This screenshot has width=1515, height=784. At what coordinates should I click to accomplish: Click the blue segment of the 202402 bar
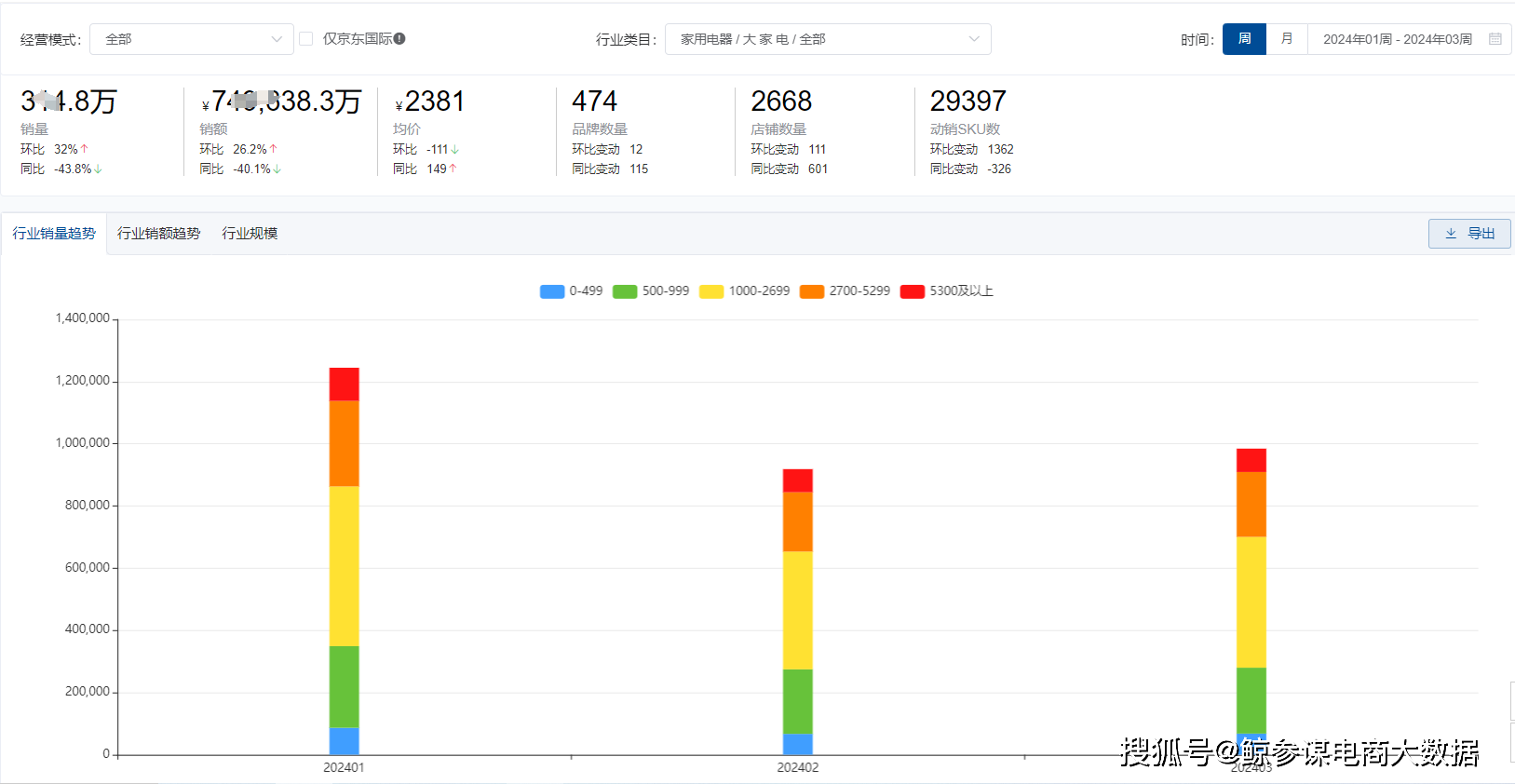pyautogui.click(x=798, y=744)
